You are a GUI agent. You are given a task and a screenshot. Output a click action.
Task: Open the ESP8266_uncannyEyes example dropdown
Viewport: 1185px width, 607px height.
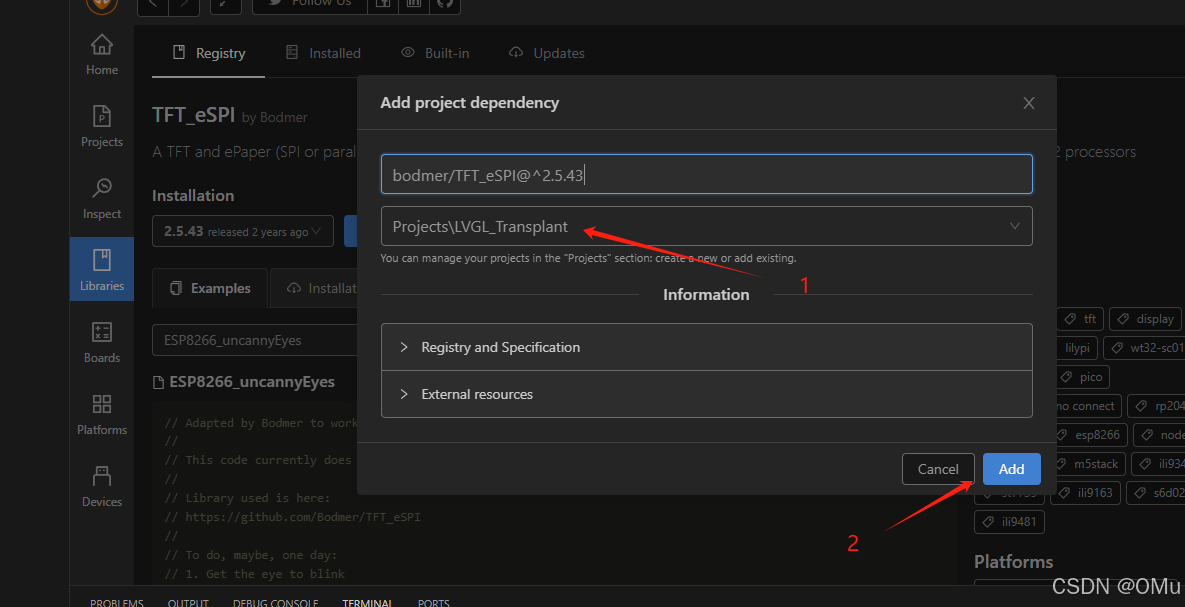(x=255, y=340)
